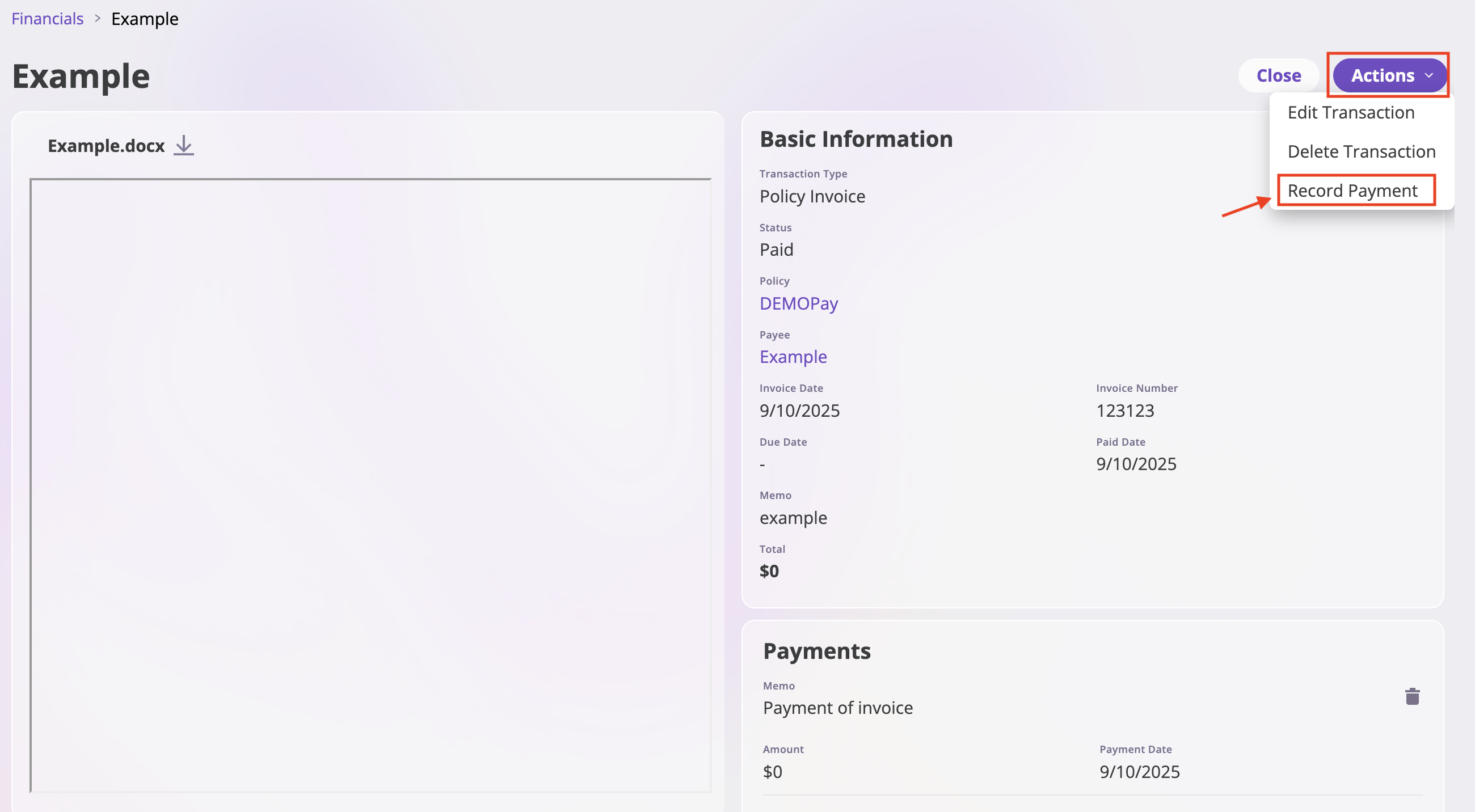Open the DEMOPay policy link
Image resolution: width=1475 pixels, height=812 pixels.
tap(799, 303)
